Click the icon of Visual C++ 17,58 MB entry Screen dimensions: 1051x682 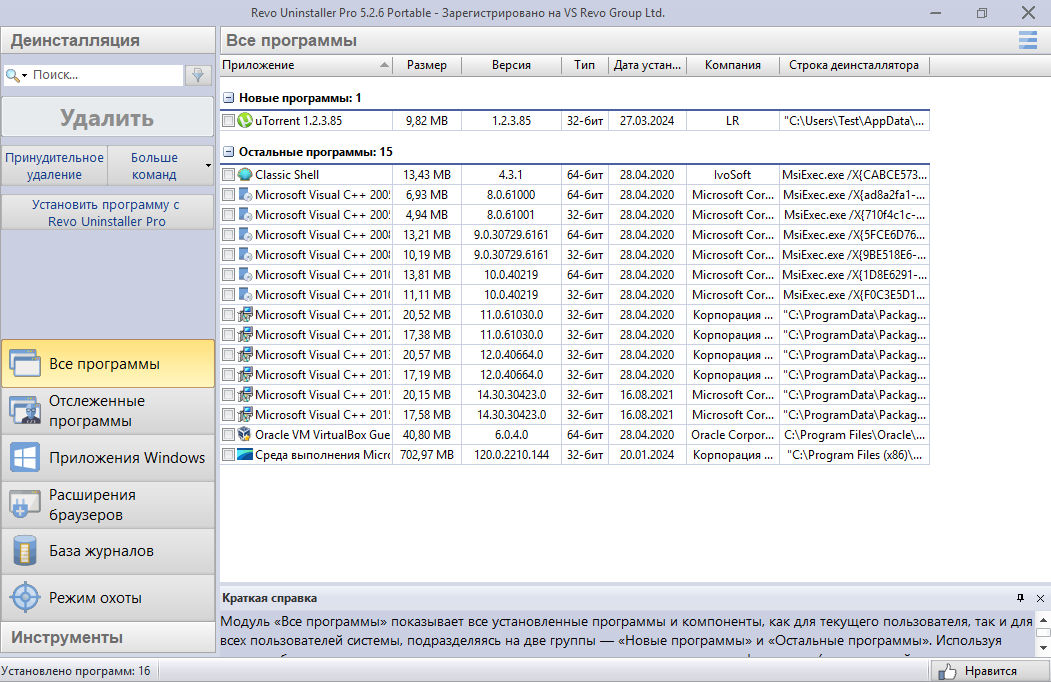pyautogui.click(x=245, y=414)
